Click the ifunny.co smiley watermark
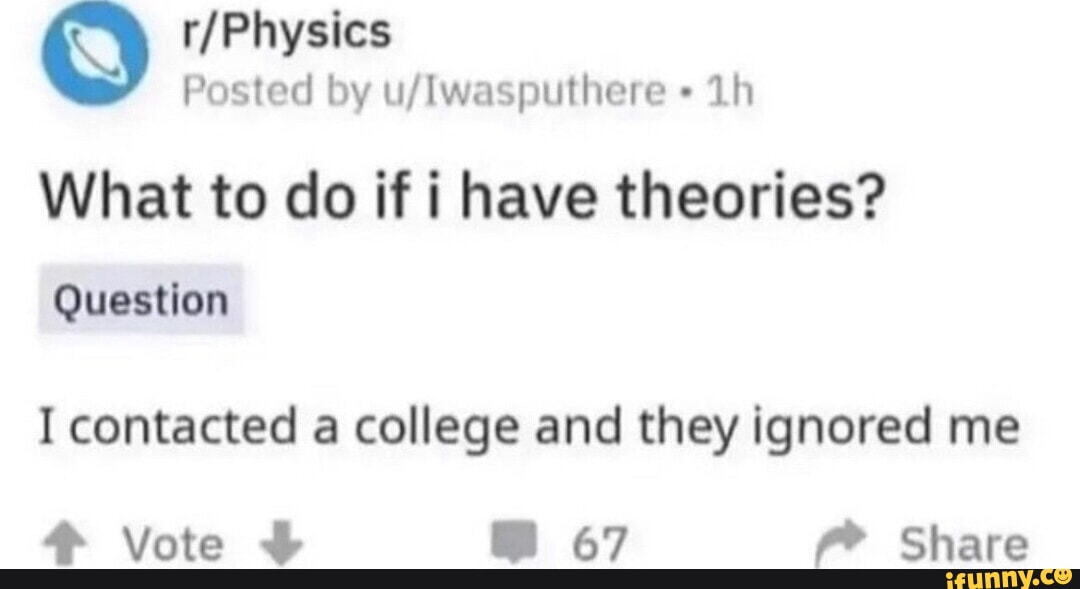The image size is (1080, 589). 1010,578
